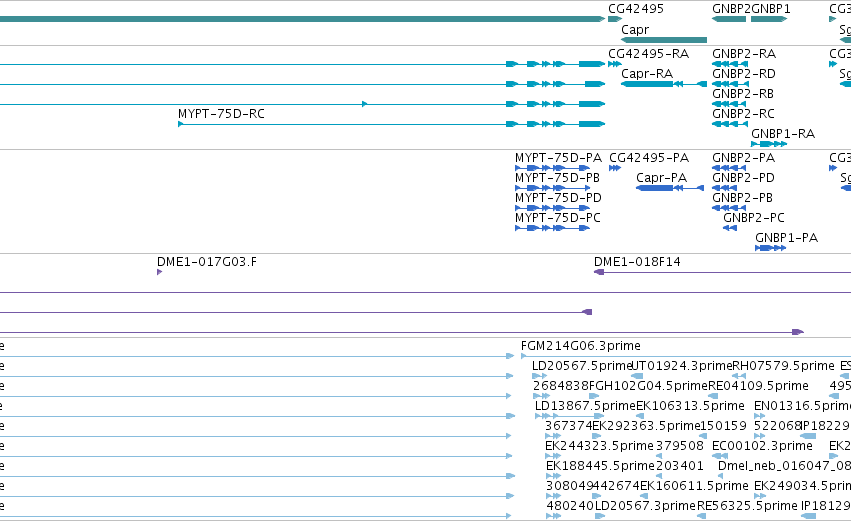The image size is (851, 521).
Task: Select the EK106313.5prime EST label
Action: tap(690, 406)
